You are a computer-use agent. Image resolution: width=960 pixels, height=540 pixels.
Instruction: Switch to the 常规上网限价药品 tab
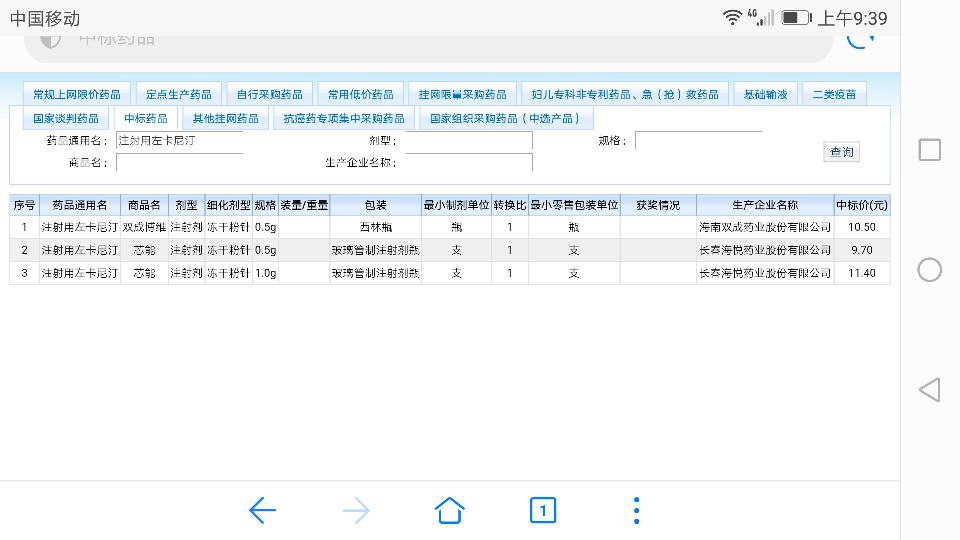pyautogui.click(x=77, y=95)
